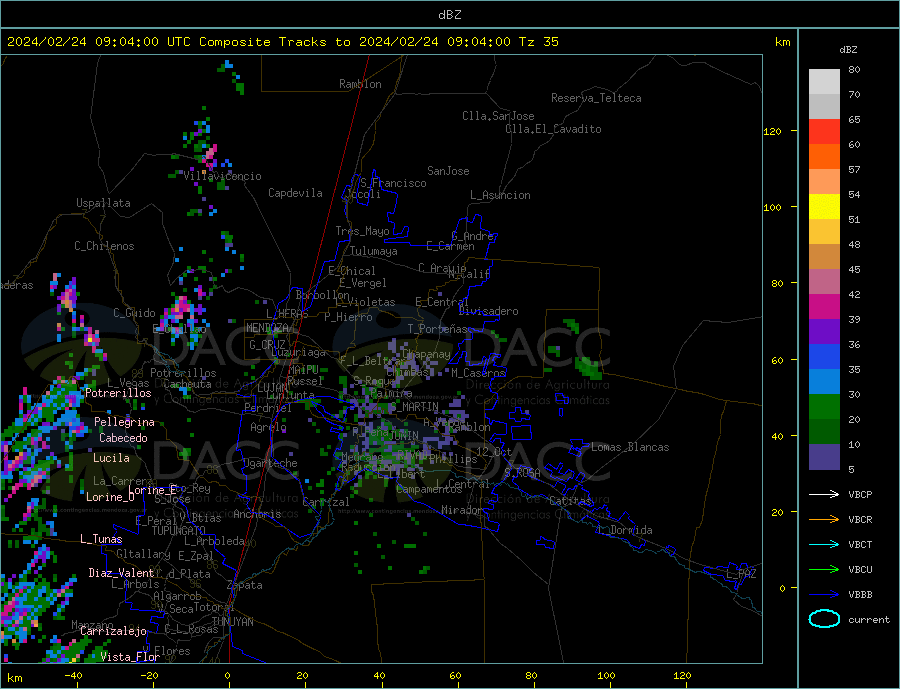Select the red 65 dBZ color swatch
Screen dimensions: 900x689
point(824,131)
